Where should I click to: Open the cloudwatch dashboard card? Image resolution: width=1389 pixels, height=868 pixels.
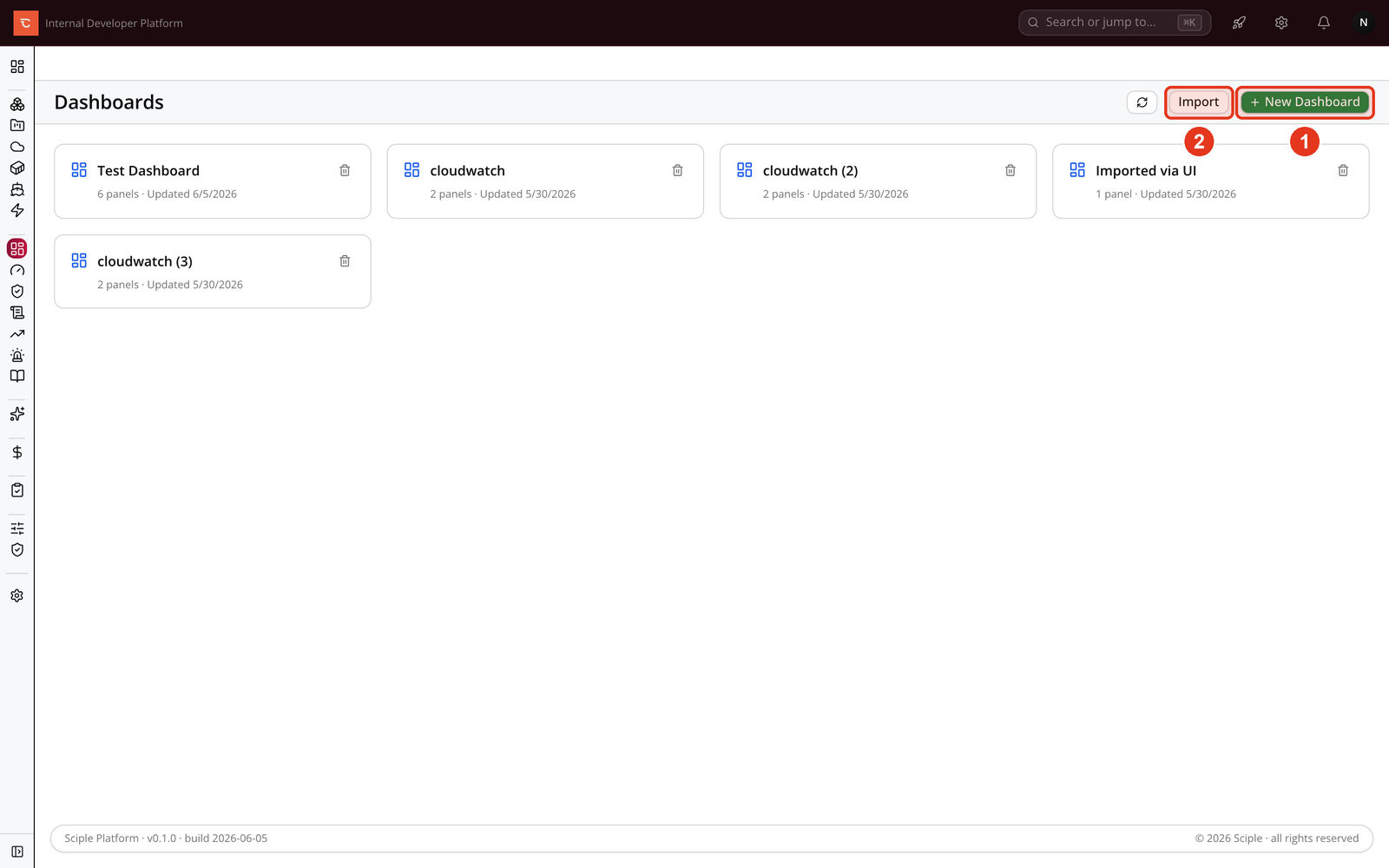[545, 181]
